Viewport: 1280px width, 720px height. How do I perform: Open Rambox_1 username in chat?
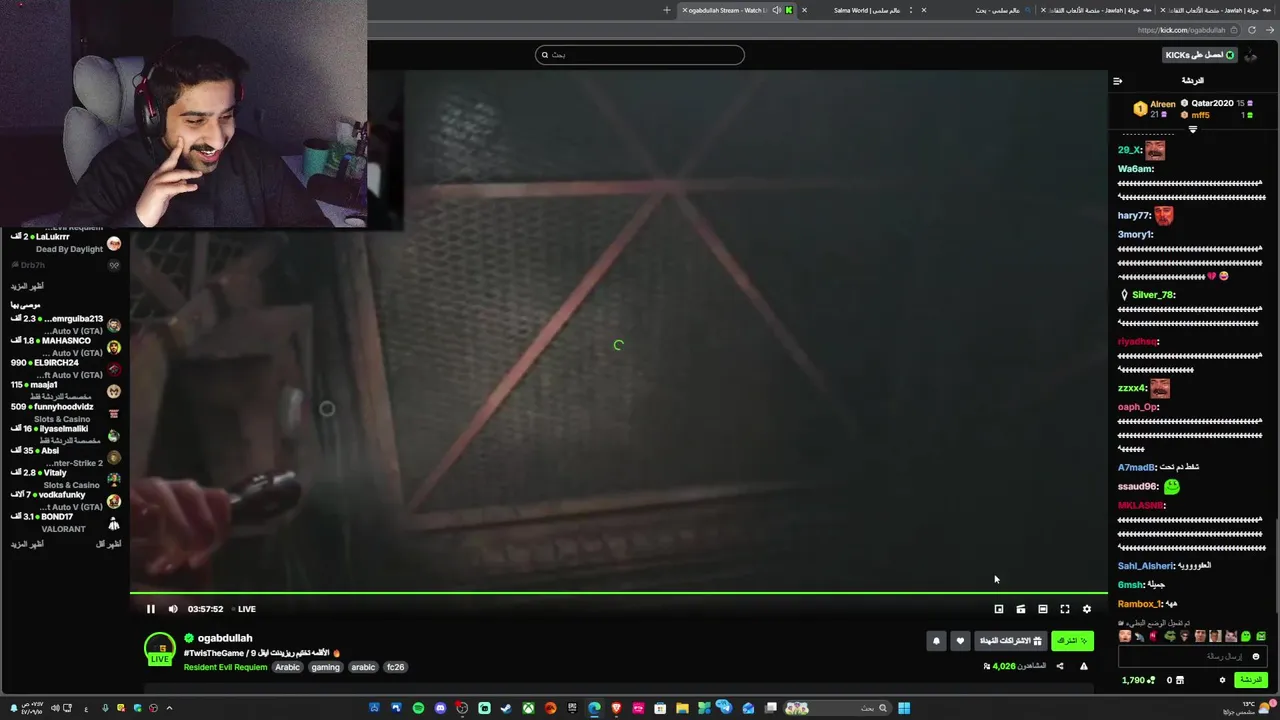coord(1139,604)
